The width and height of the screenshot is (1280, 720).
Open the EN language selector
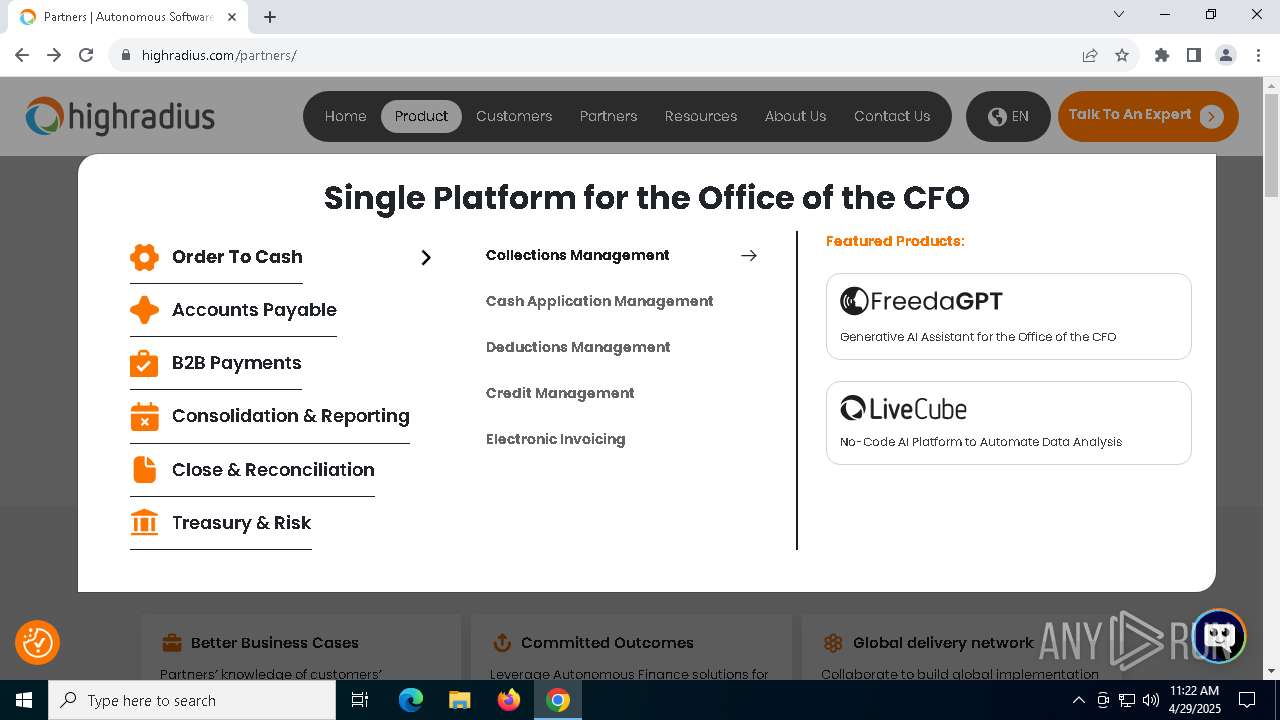tap(1008, 116)
